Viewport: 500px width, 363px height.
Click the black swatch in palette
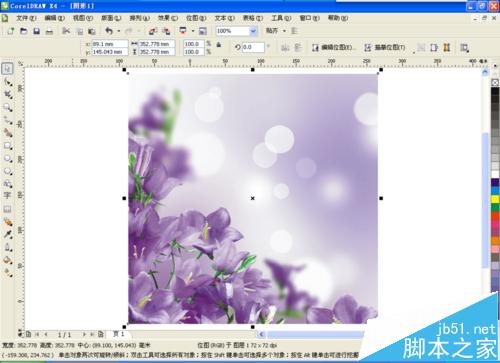495,91
